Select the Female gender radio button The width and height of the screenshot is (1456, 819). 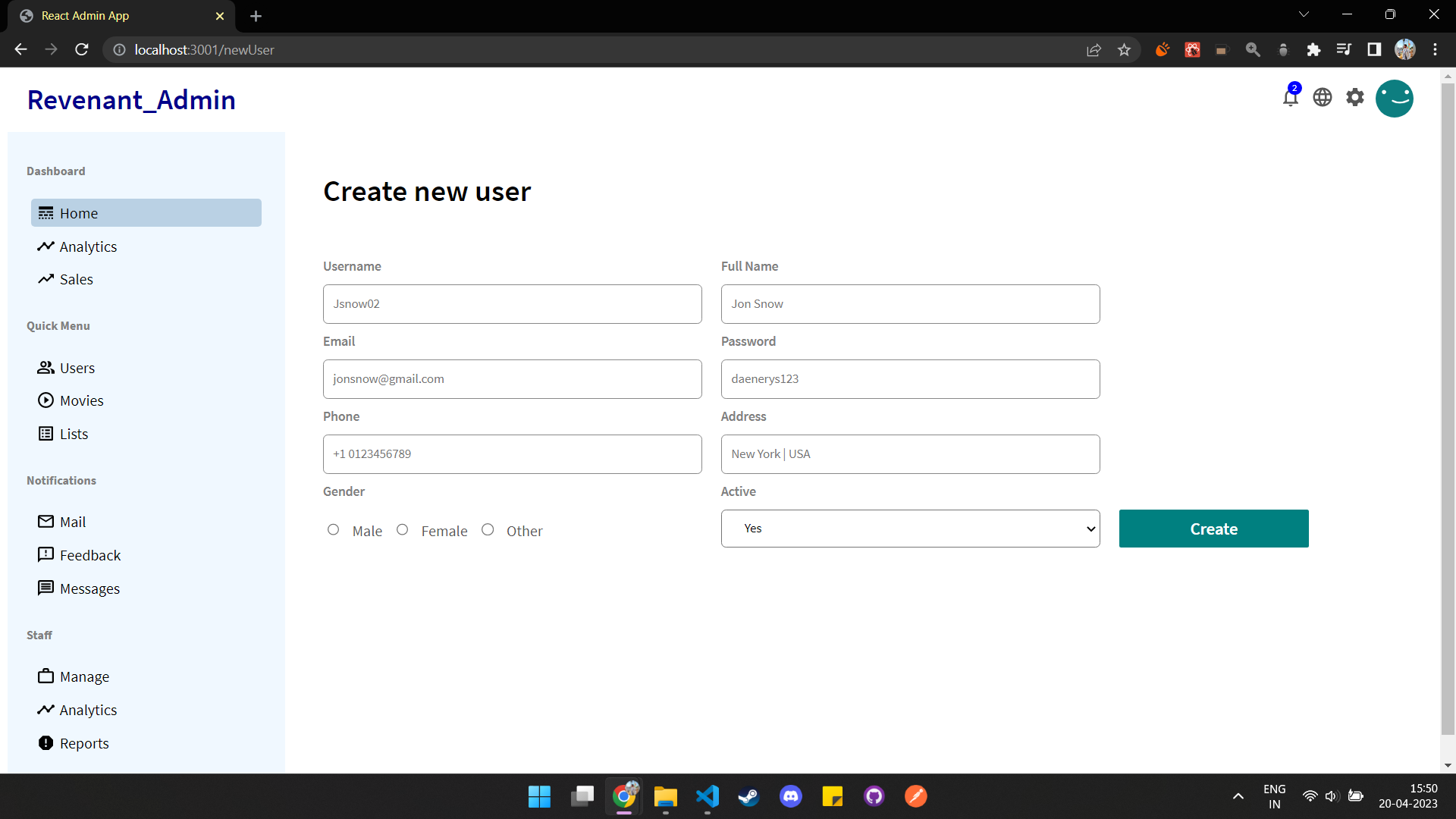[403, 529]
